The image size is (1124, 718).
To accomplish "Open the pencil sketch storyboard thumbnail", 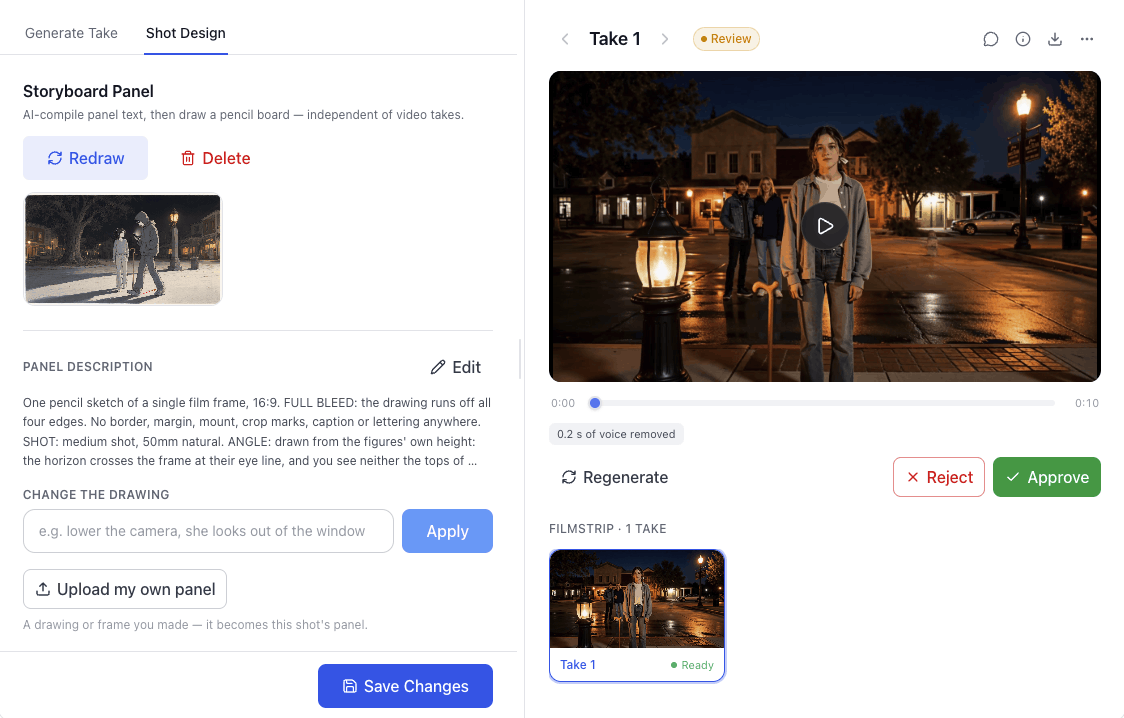I will pyautogui.click(x=123, y=249).
